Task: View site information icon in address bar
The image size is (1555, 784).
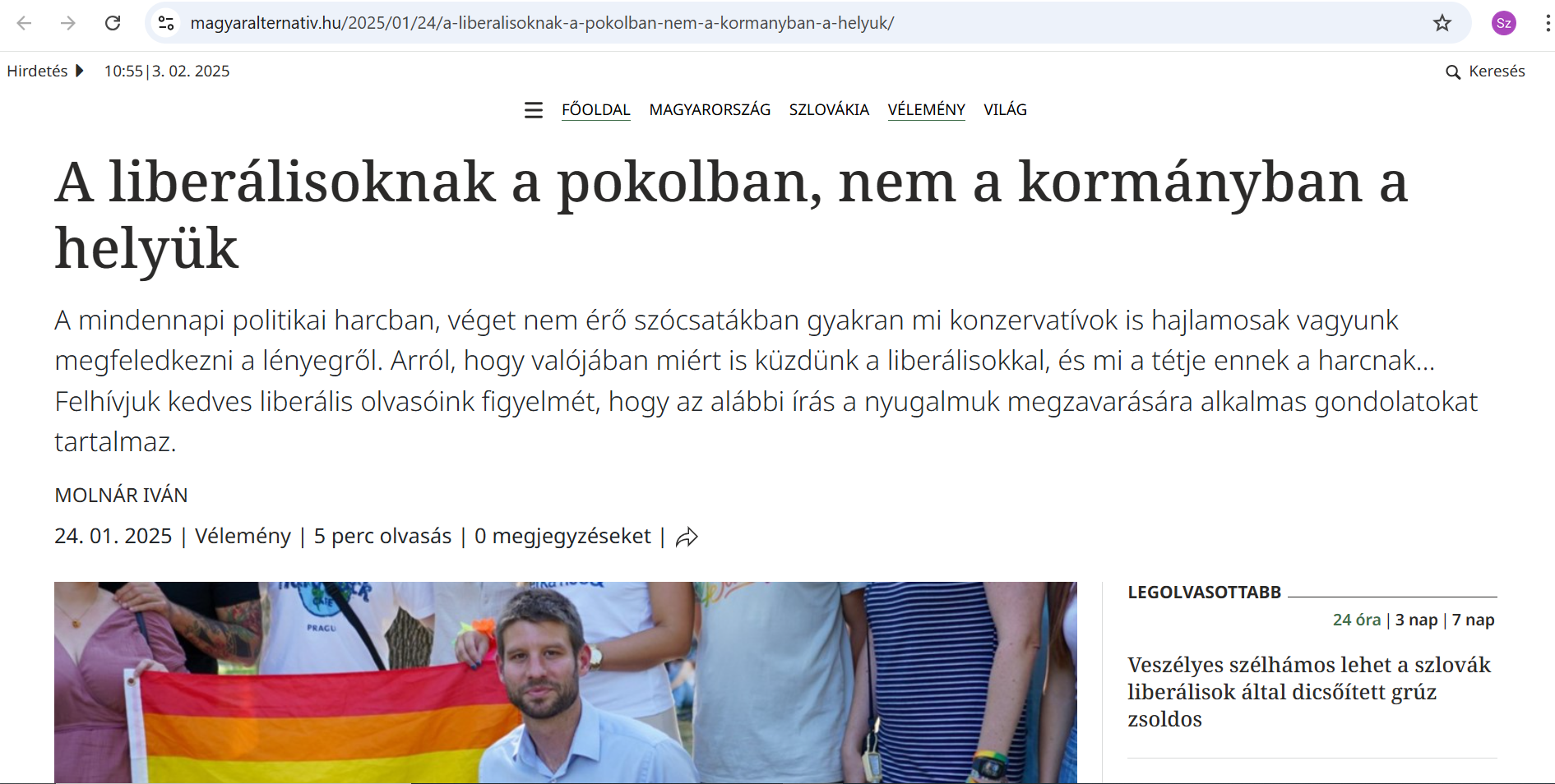Action: (x=166, y=23)
